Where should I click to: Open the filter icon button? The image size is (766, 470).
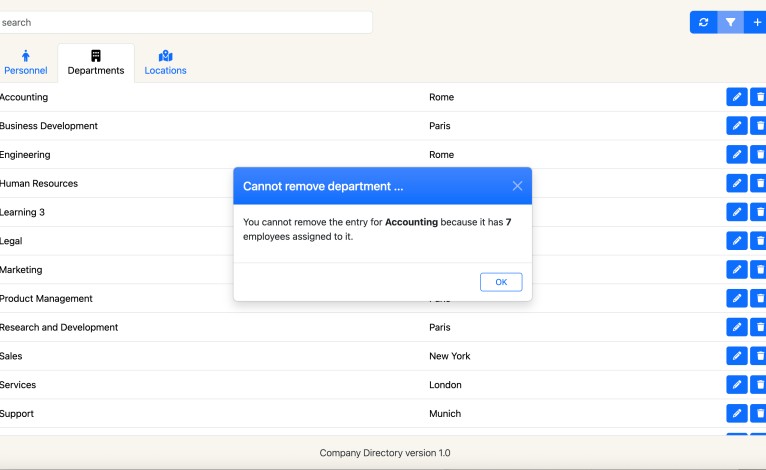pyautogui.click(x=731, y=22)
